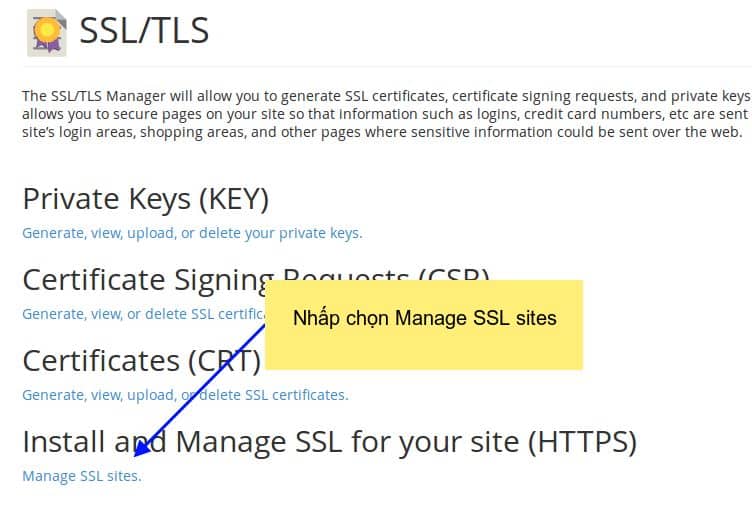This screenshot has height=513, width=752.
Task: Click the (KEY) text in first heading
Action: (234, 199)
